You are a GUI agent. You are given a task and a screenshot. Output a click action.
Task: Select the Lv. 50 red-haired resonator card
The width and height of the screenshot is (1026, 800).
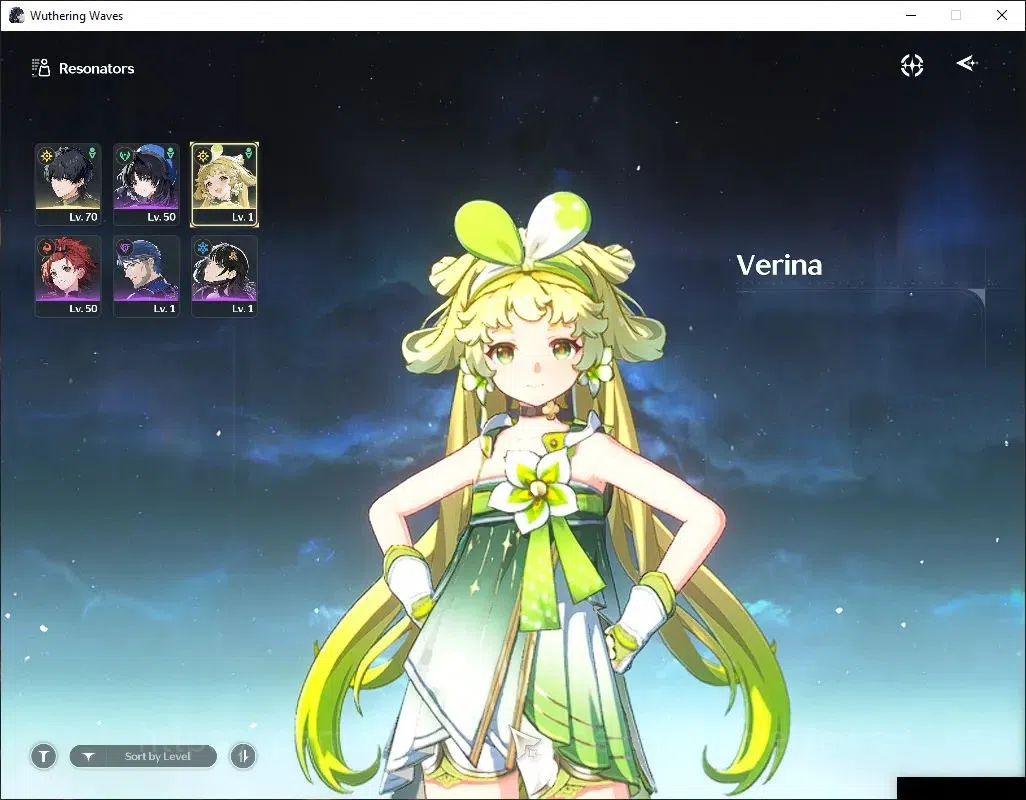[x=68, y=276]
